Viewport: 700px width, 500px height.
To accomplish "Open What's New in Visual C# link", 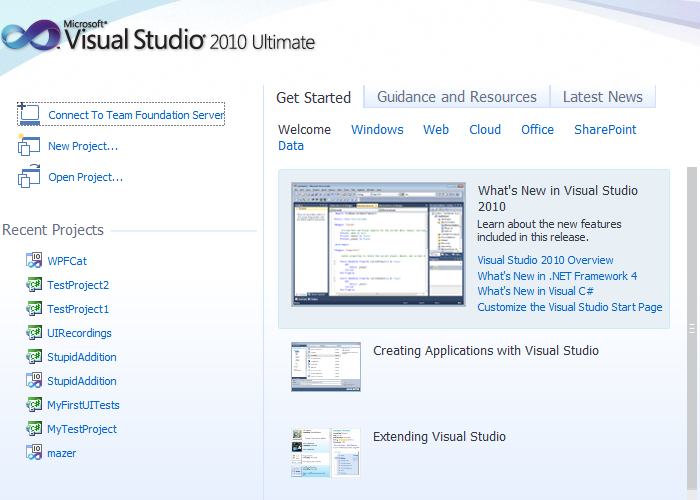I will 536,291.
